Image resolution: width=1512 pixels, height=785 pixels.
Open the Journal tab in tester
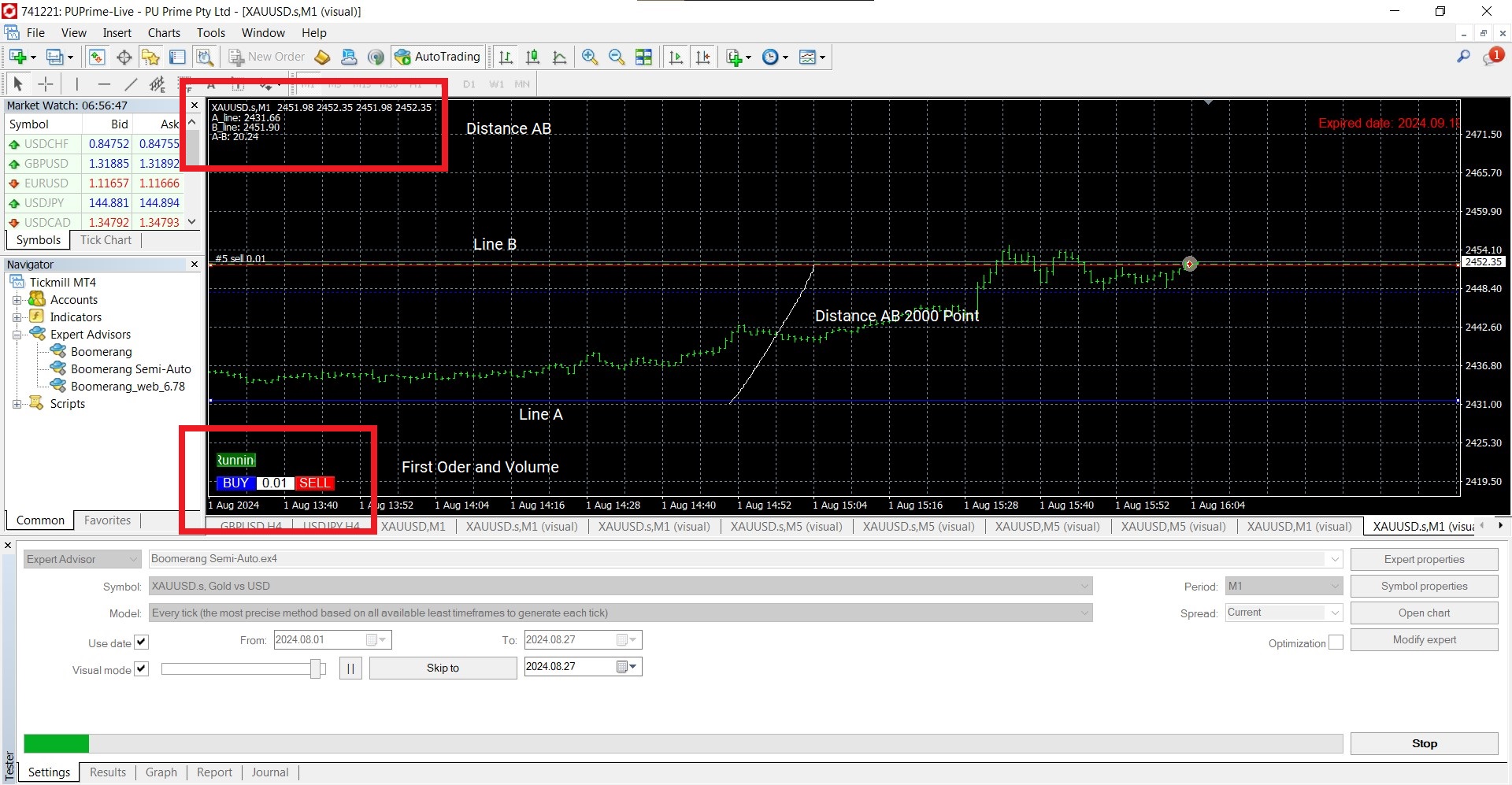coord(270,772)
